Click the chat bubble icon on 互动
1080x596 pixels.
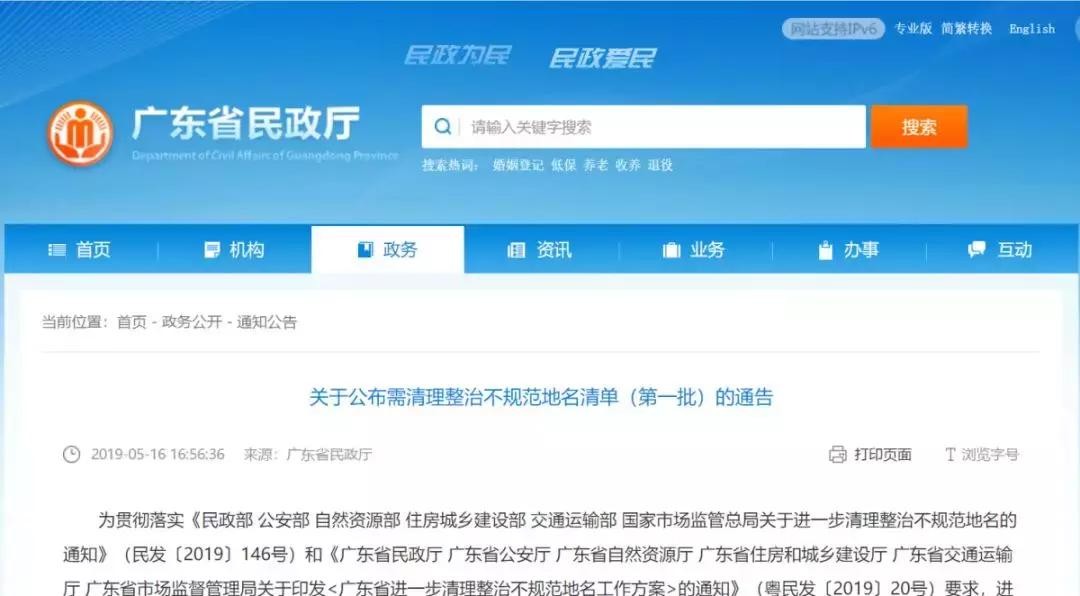tap(977, 249)
